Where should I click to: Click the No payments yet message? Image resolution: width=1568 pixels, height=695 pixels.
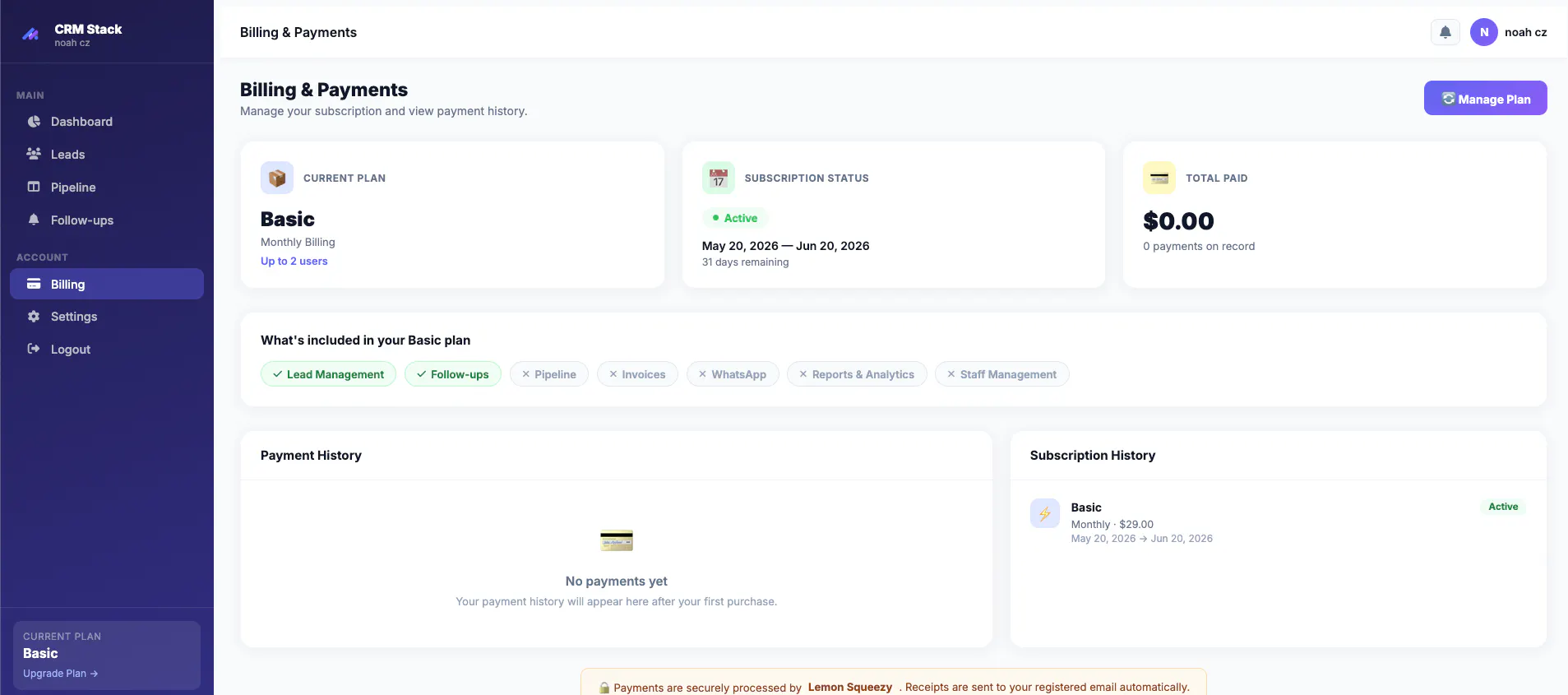(x=617, y=581)
